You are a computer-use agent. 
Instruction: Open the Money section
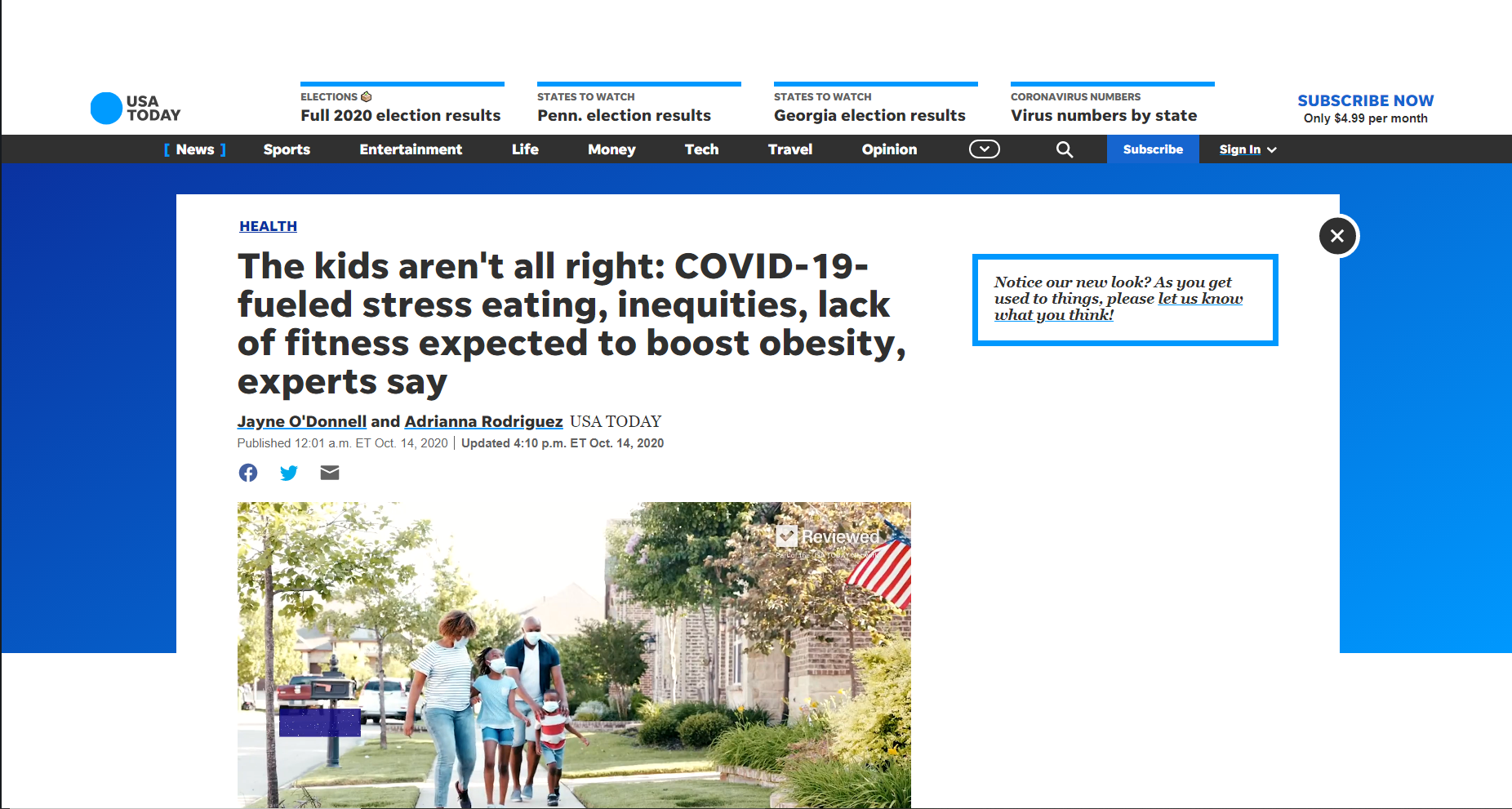pyautogui.click(x=611, y=149)
